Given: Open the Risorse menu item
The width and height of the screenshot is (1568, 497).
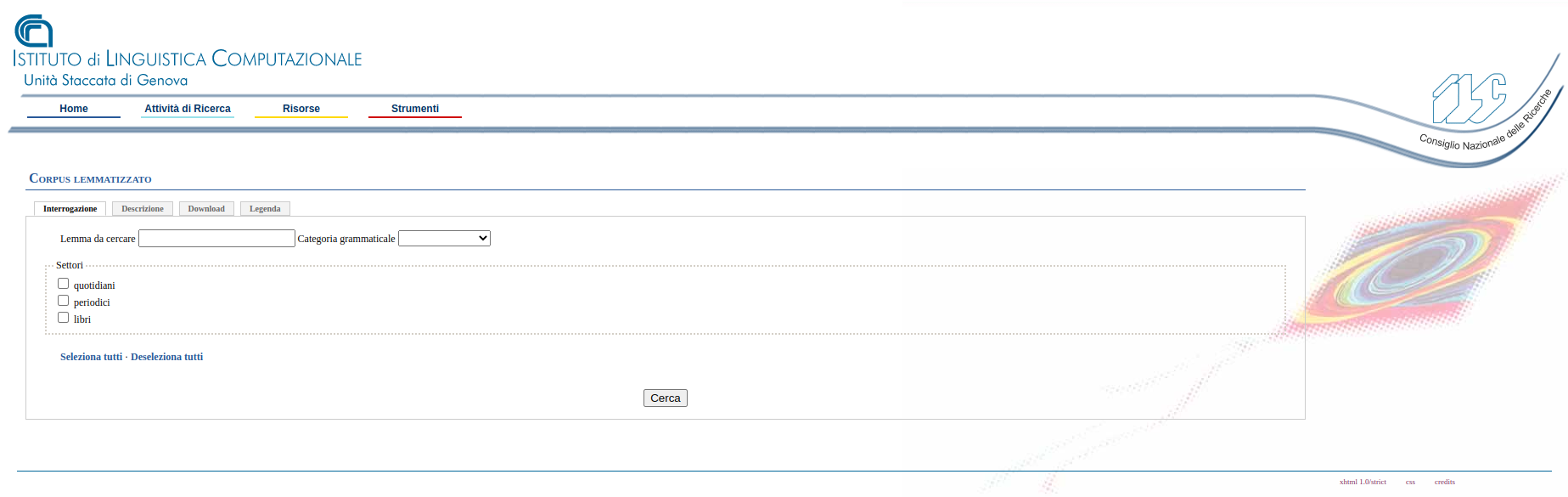Looking at the screenshot, I should pos(301,109).
